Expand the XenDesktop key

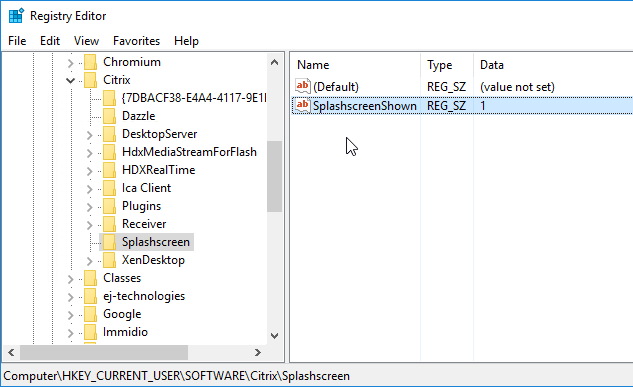[90, 261]
